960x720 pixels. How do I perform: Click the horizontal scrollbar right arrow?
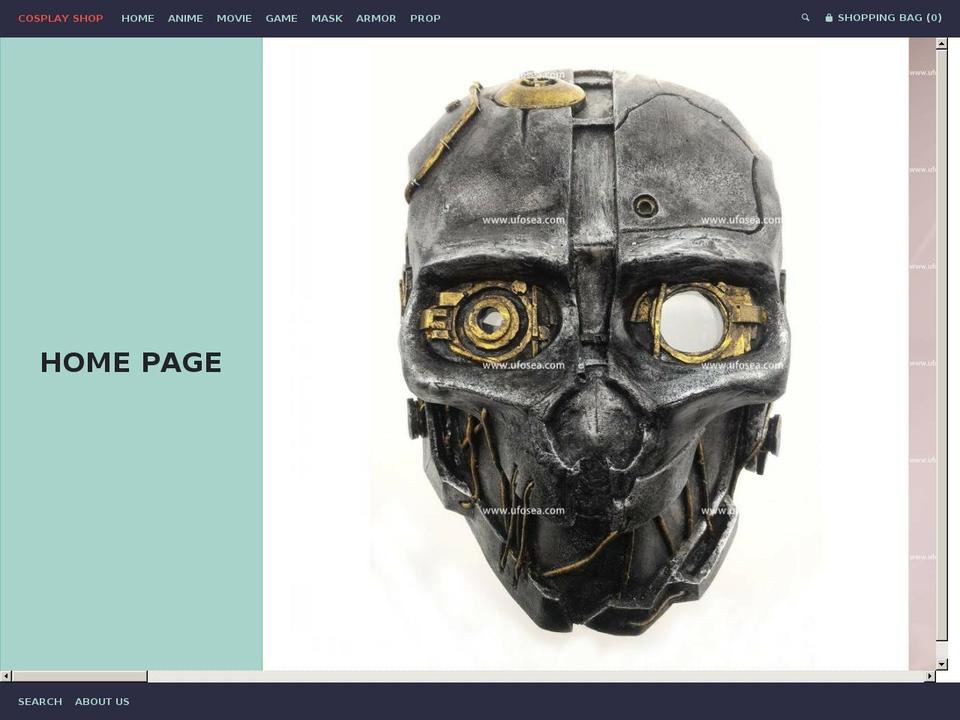pyautogui.click(x=930, y=676)
